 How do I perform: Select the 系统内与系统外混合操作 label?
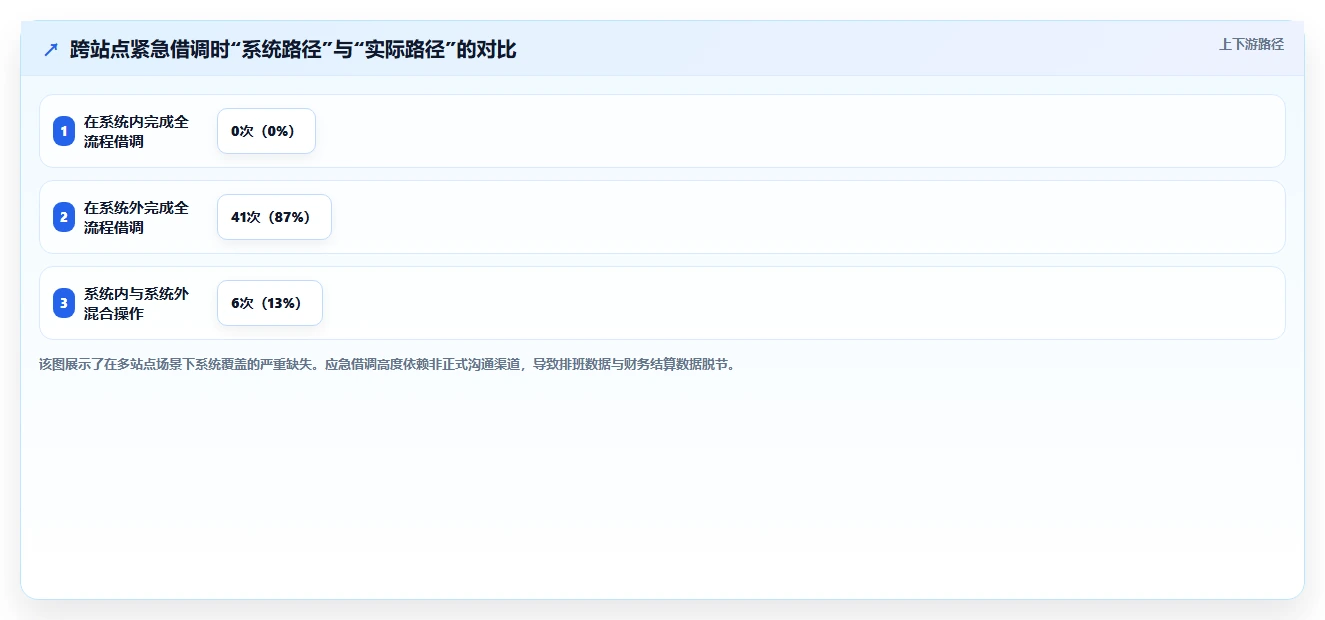(x=136, y=303)
